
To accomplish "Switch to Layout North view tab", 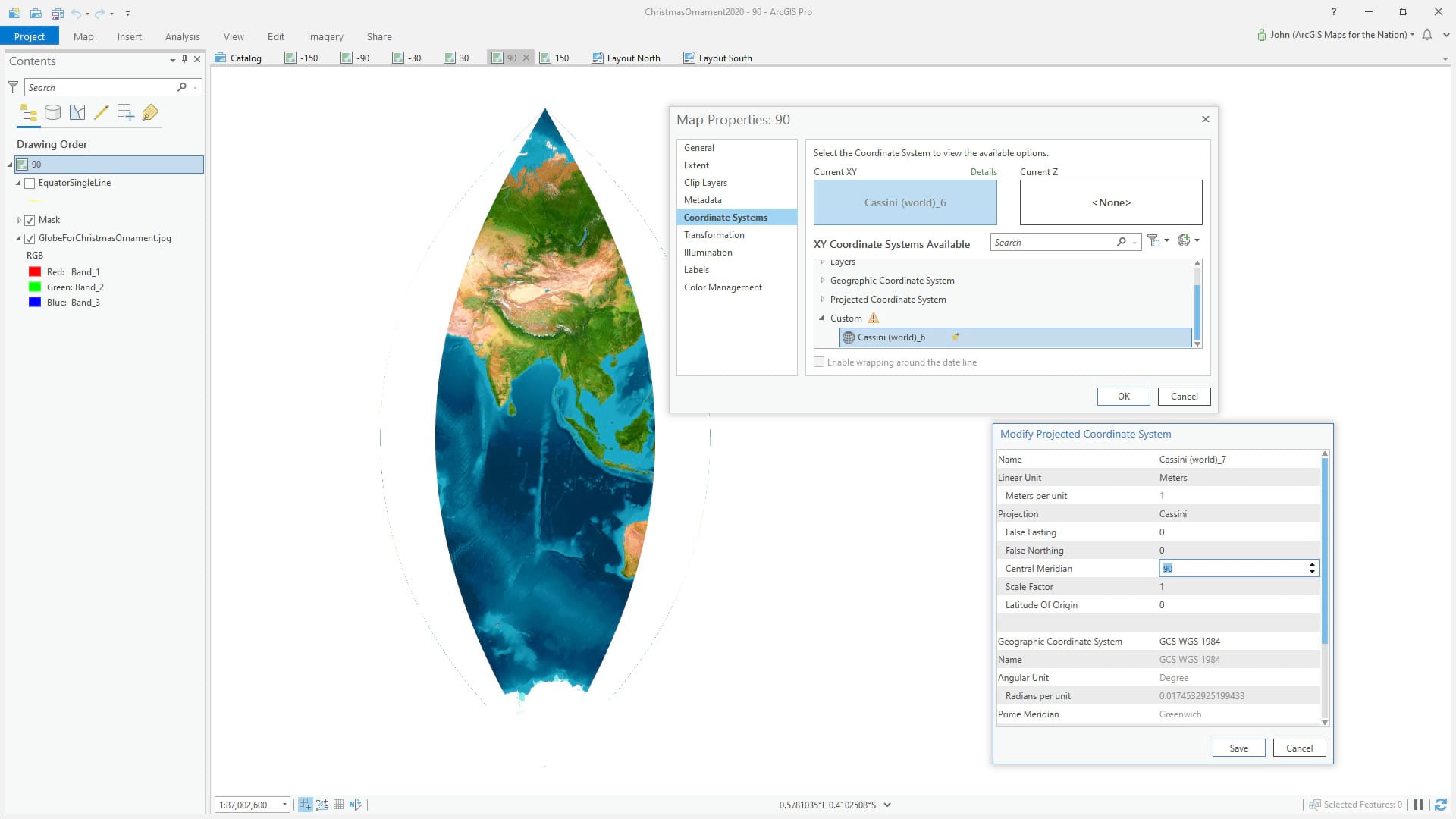I will (x=626, y=58).
